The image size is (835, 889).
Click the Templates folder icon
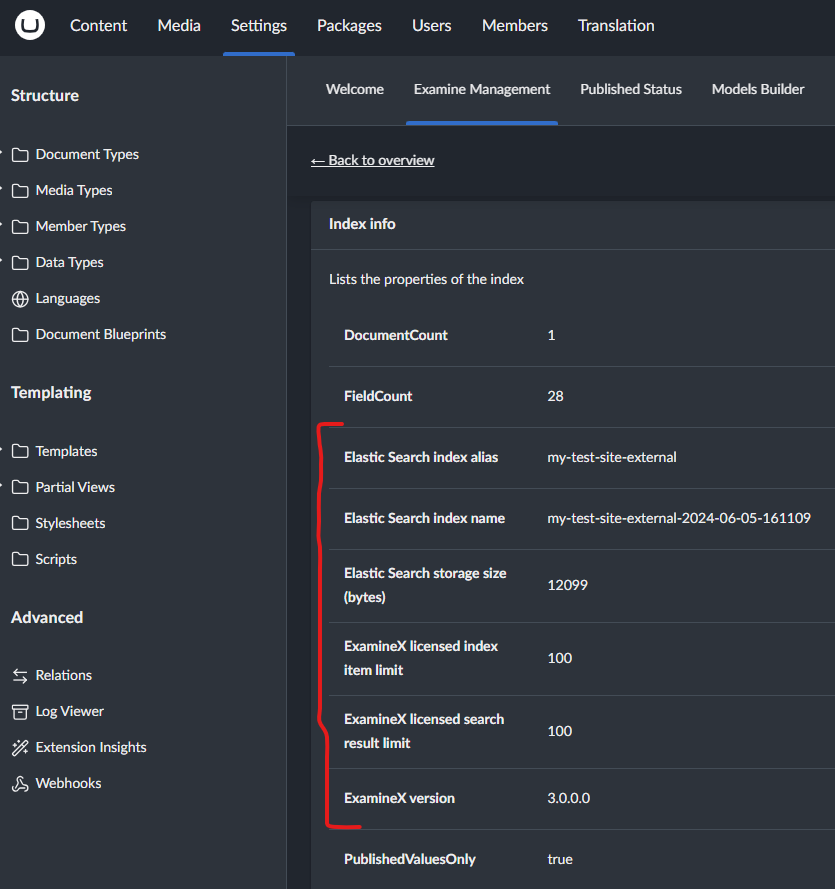(20, 451)
